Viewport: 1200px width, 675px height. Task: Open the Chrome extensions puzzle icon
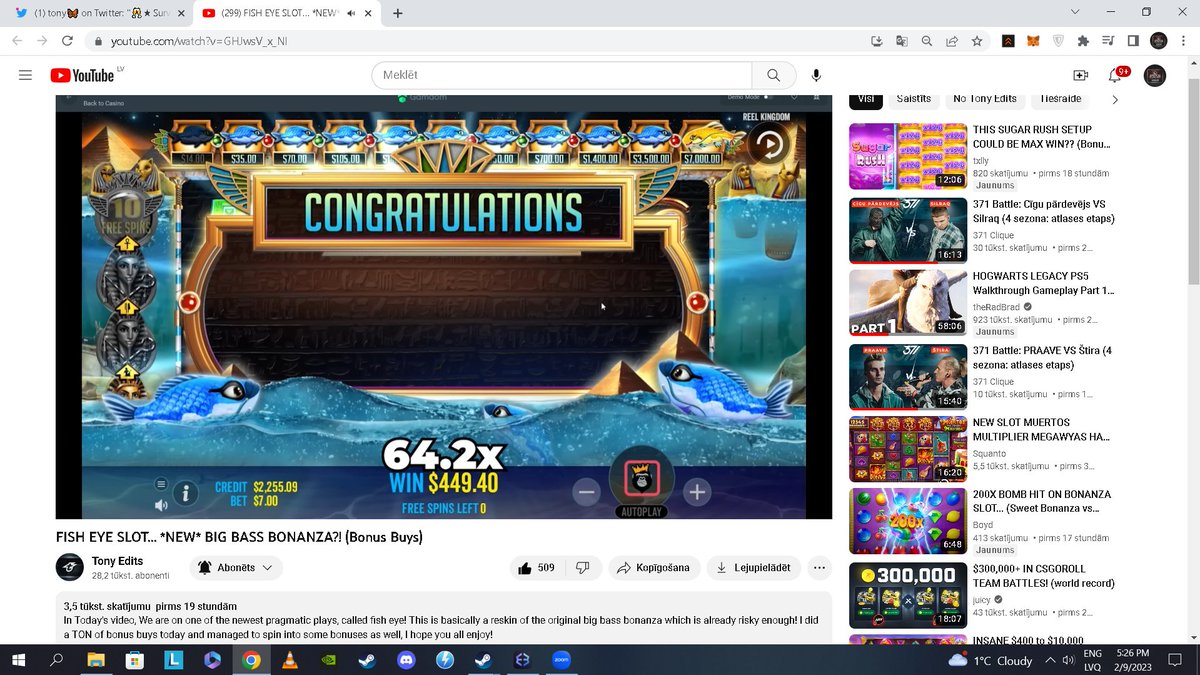1083,41
